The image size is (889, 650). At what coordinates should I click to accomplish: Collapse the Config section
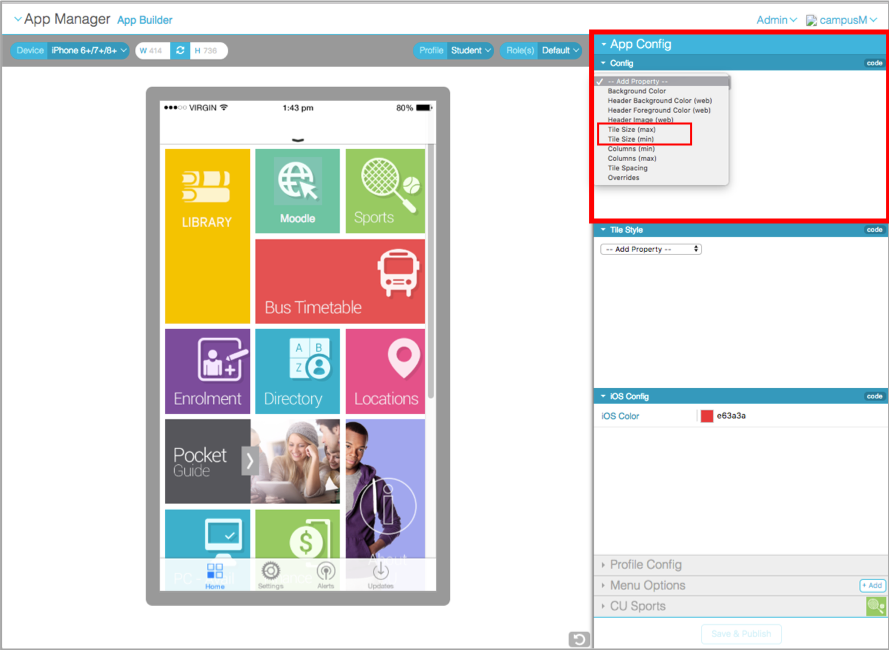(603, 63)
